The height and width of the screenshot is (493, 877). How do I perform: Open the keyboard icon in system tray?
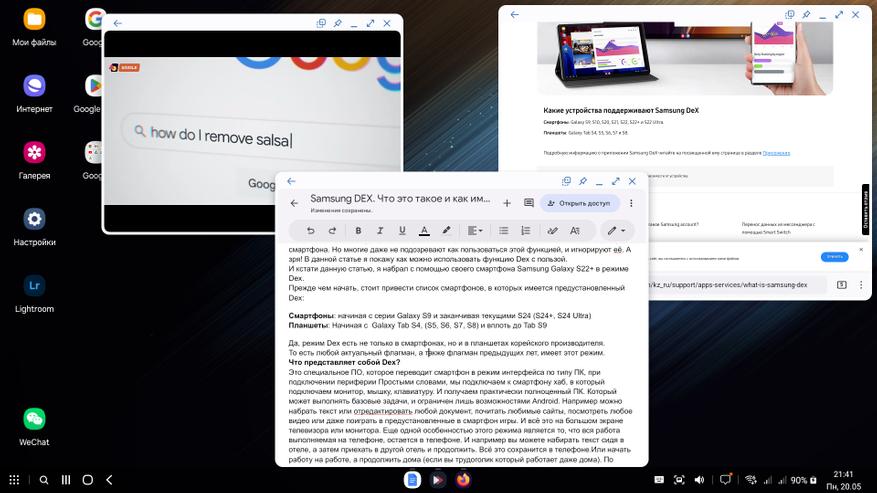click(x=659, y=480)
